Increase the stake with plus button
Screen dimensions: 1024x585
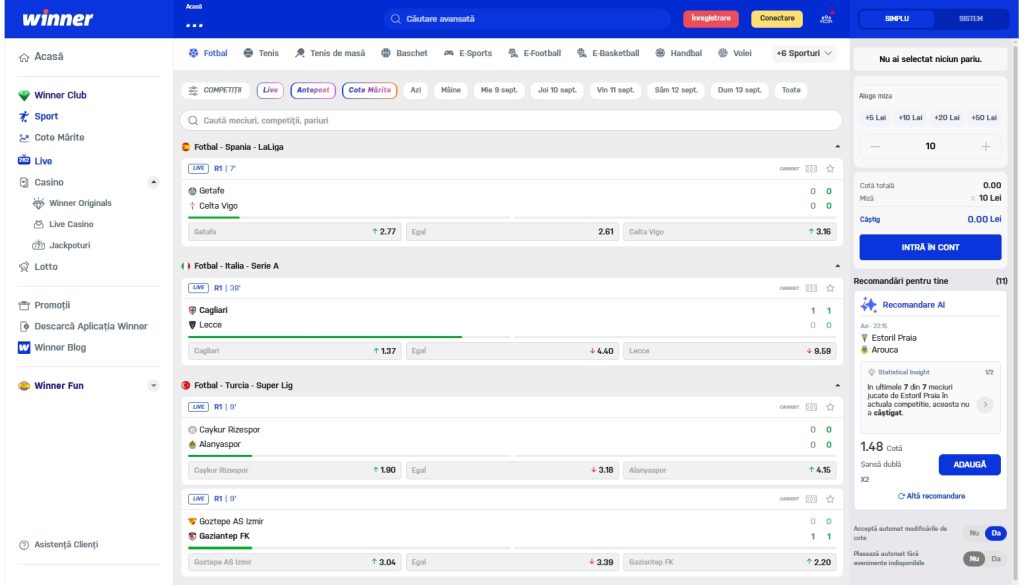point(986,146)
